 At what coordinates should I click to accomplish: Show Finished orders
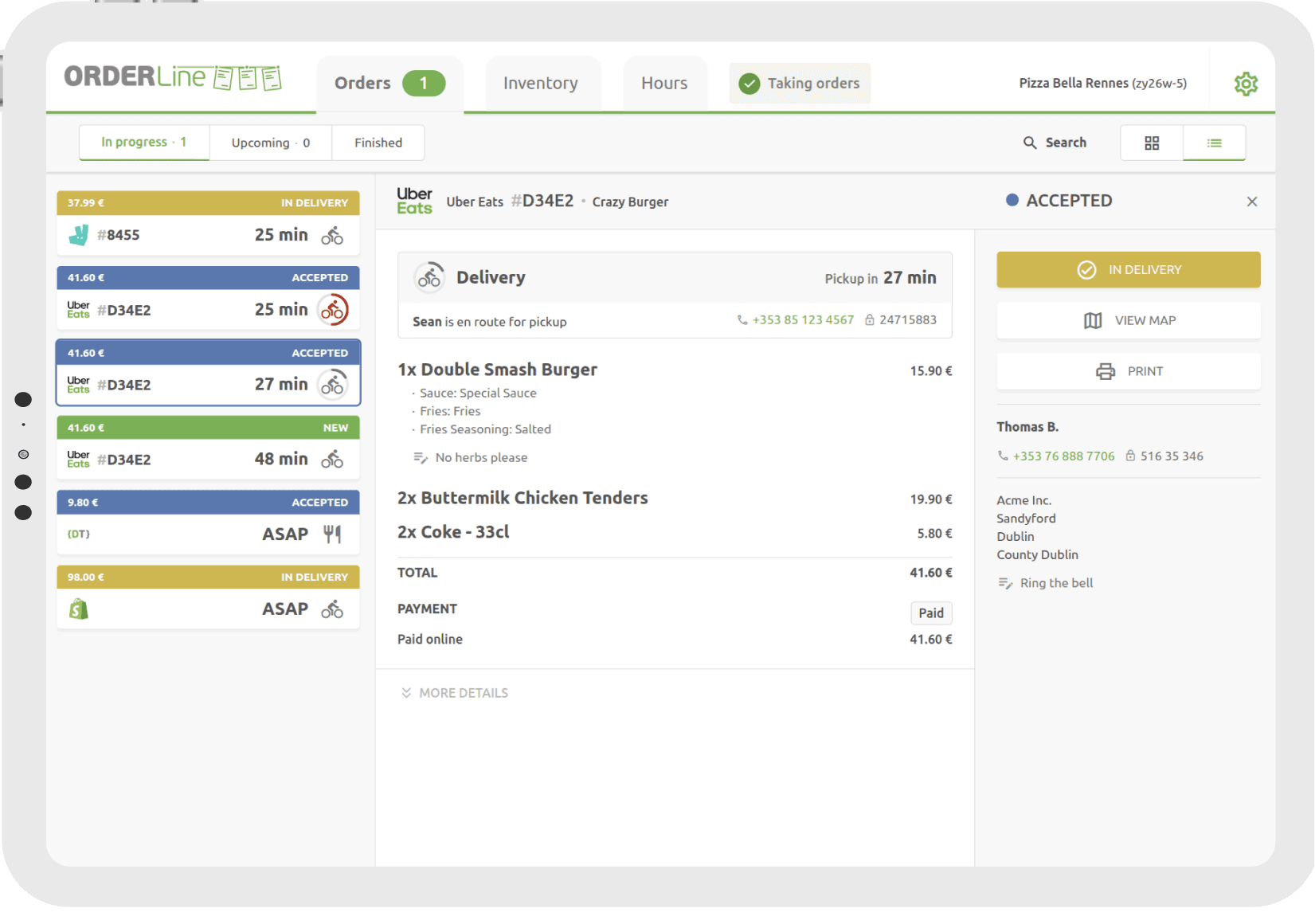click(378, 143)
